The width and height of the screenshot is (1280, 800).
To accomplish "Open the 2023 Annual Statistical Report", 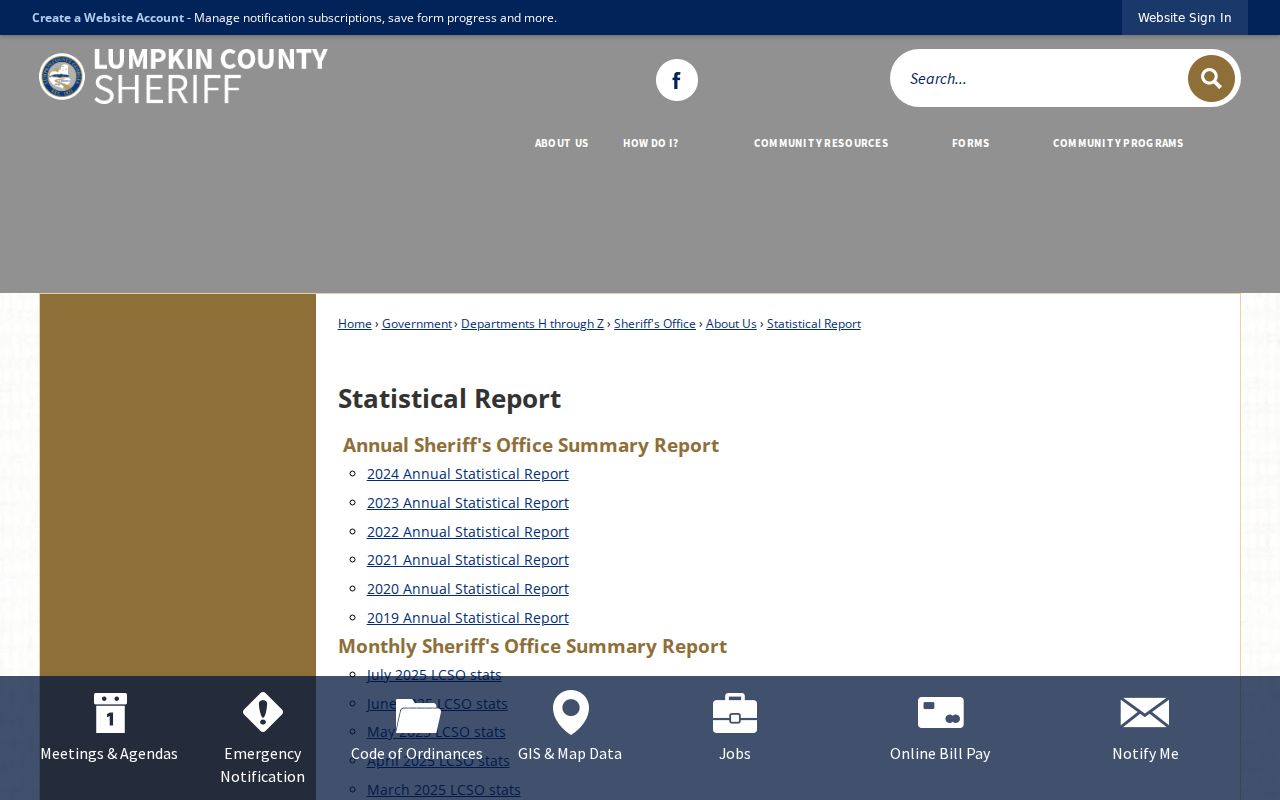I will (468, 503).
